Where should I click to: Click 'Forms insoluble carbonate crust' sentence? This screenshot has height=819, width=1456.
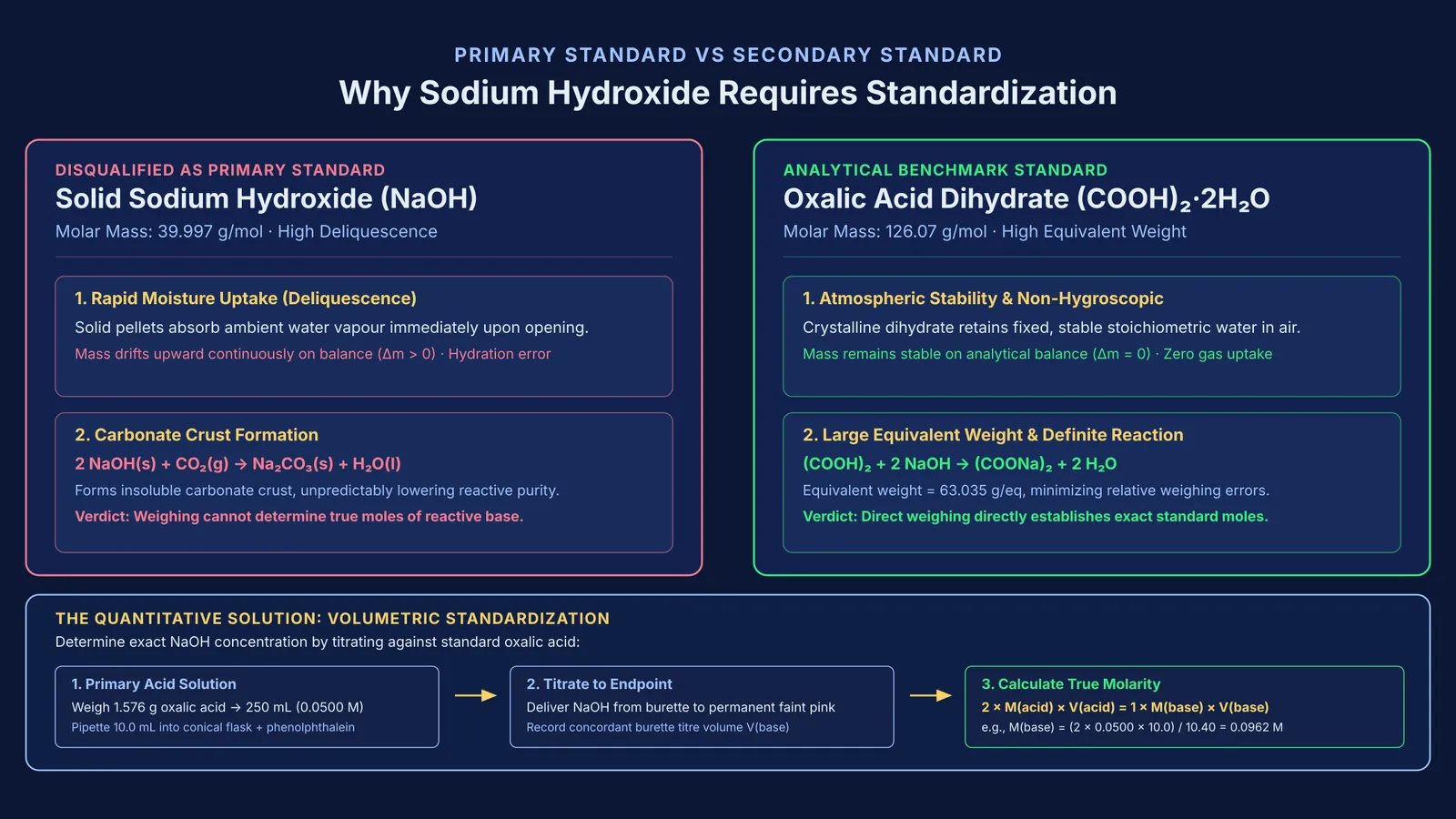point(317,490)
